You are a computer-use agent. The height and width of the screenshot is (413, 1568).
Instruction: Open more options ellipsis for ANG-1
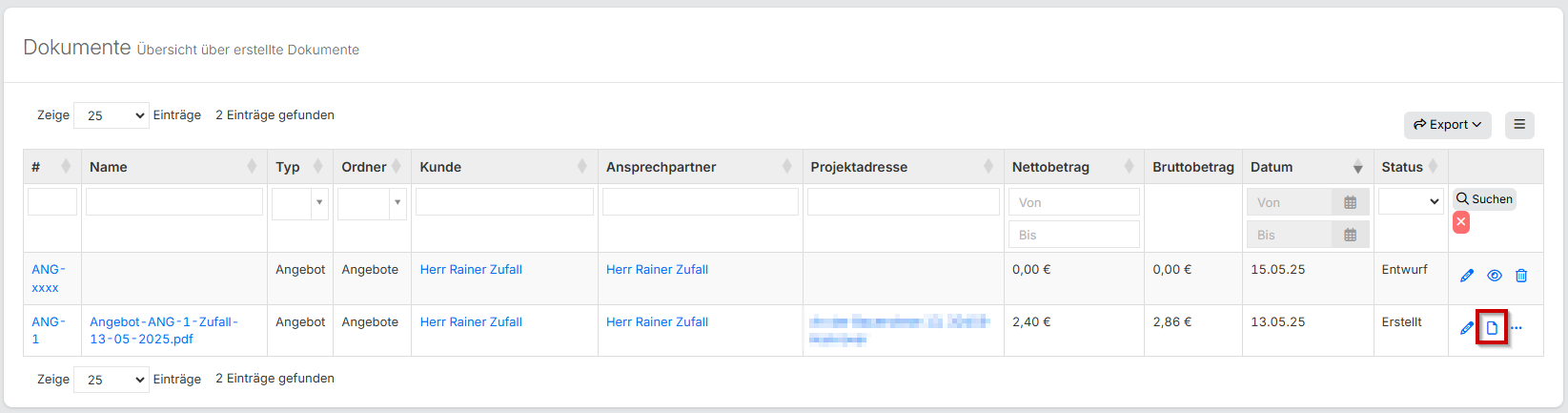1517,328
